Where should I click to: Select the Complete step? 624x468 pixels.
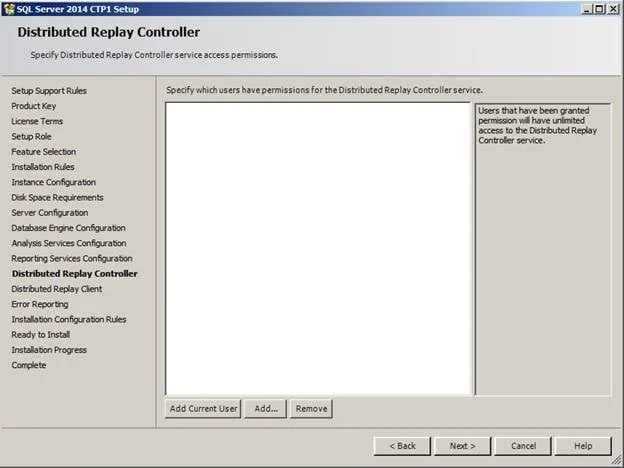(28, 365)
